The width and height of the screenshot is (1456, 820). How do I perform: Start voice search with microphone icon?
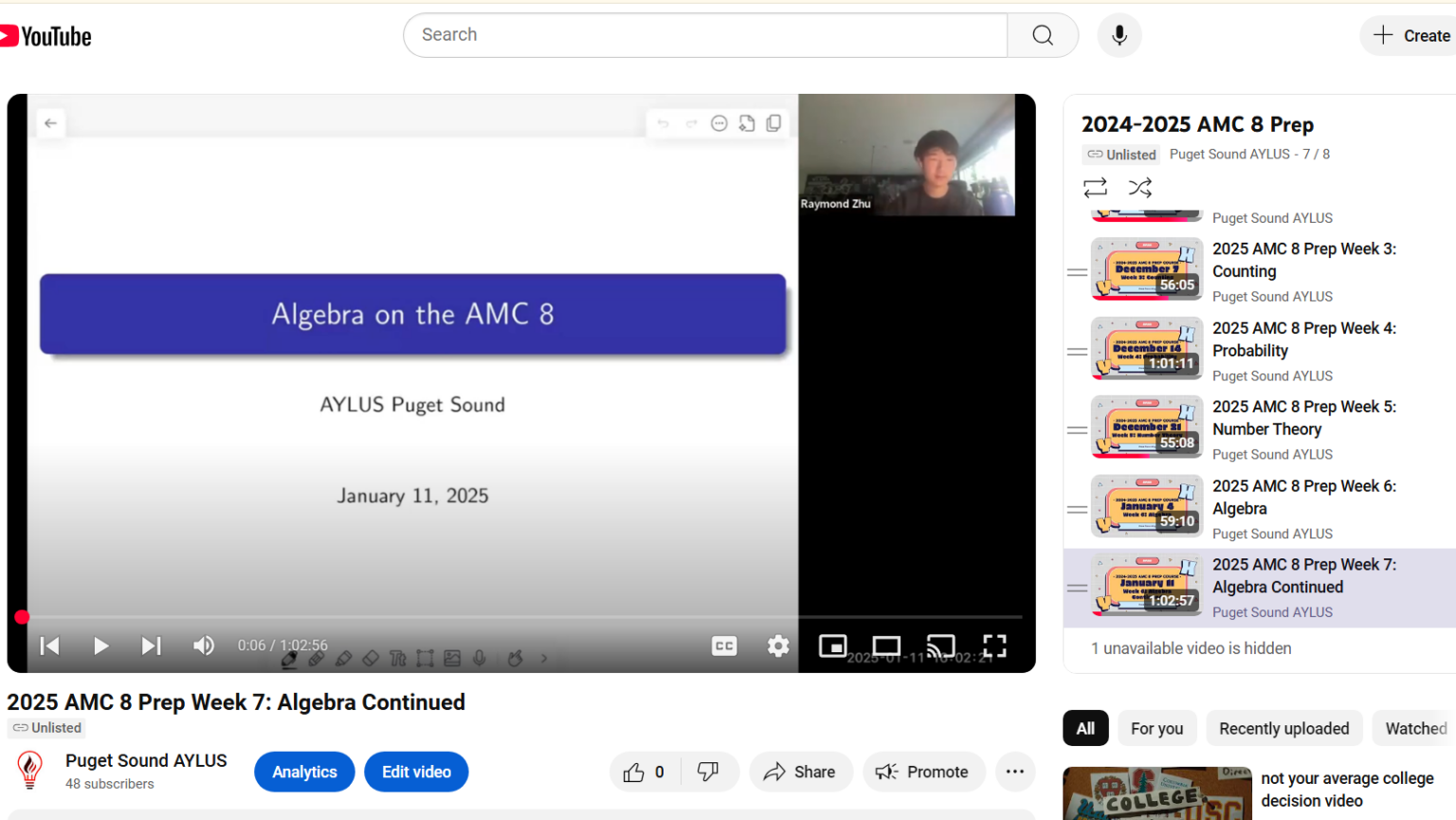(1119, 35)
